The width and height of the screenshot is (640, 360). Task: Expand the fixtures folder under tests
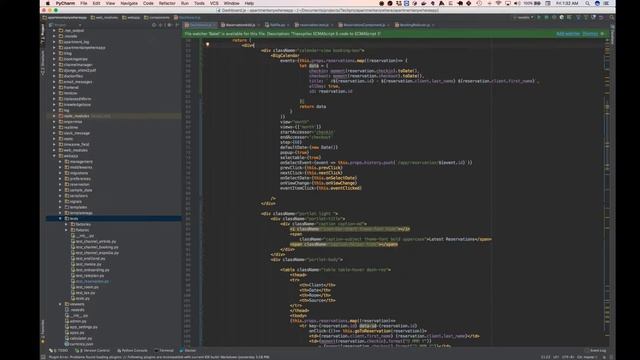(66, 230)
